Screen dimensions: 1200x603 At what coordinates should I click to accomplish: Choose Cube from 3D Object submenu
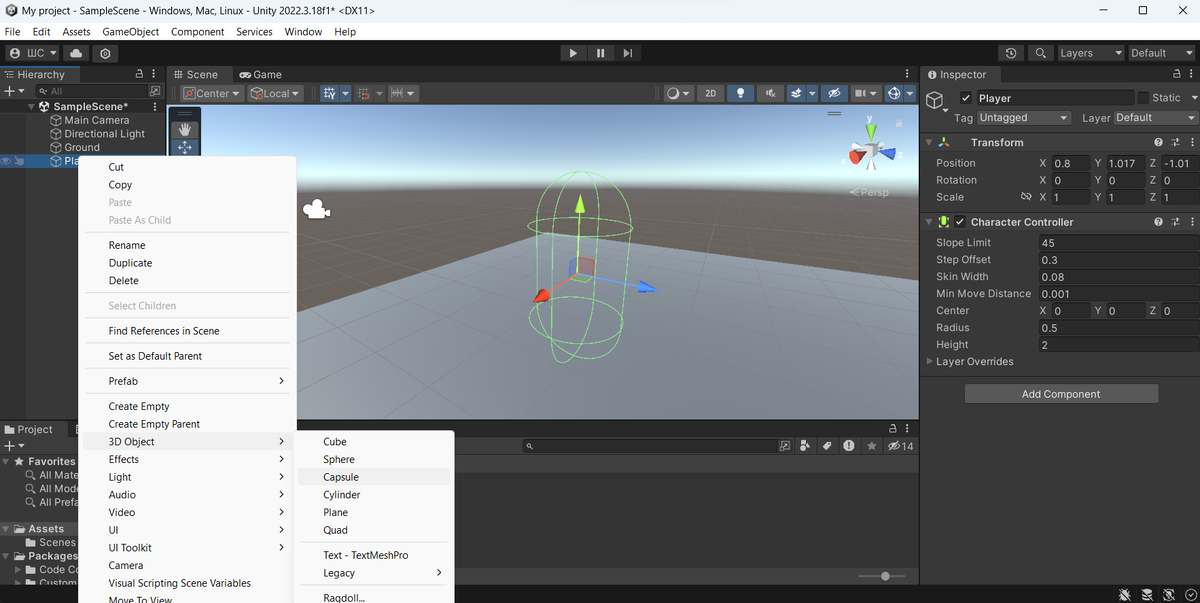coord(373,442)
